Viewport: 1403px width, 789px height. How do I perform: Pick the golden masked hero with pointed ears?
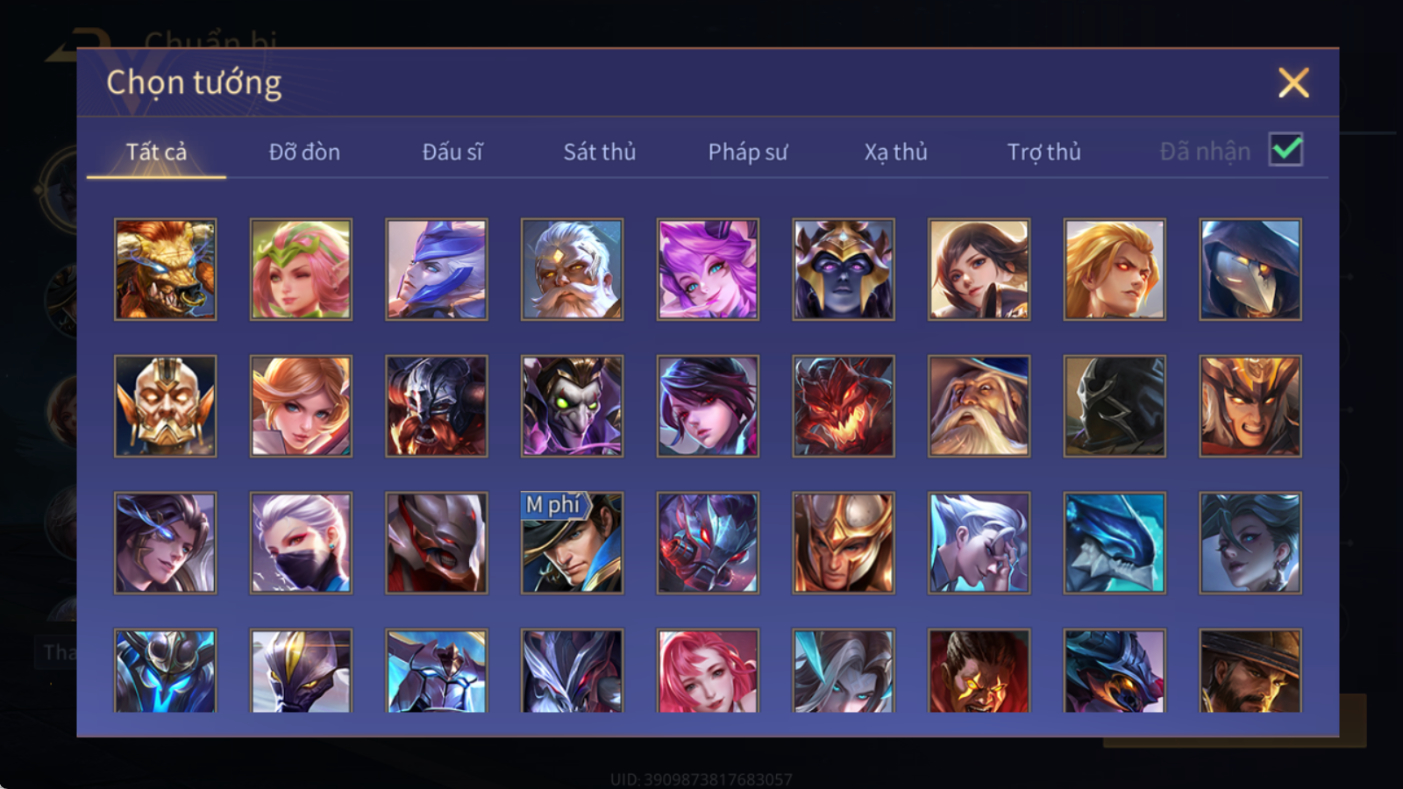165,407
